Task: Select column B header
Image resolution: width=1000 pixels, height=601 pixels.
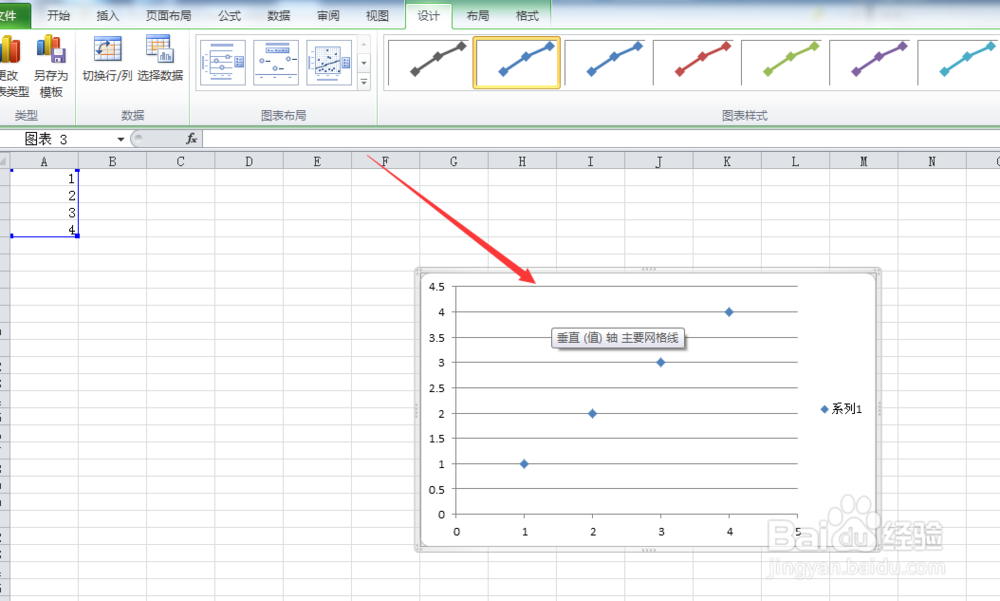Action: [x=112, y=161]
